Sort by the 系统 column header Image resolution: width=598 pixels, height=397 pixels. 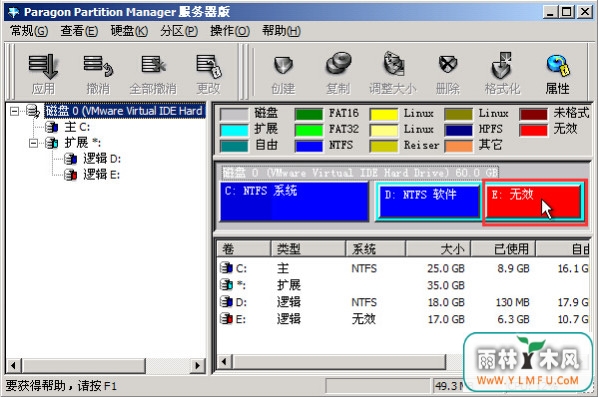pyautogui.click(x=375, y=249)
